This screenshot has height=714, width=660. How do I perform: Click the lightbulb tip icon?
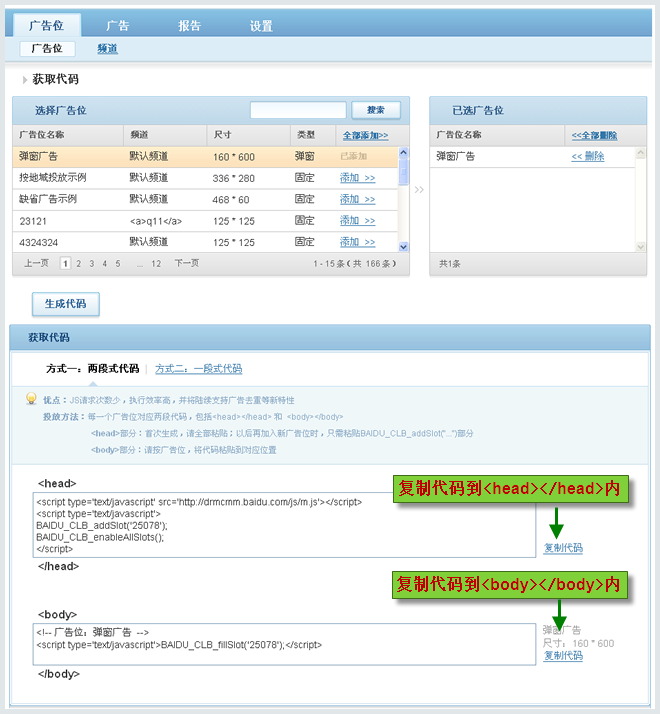(x=31, y=399)
